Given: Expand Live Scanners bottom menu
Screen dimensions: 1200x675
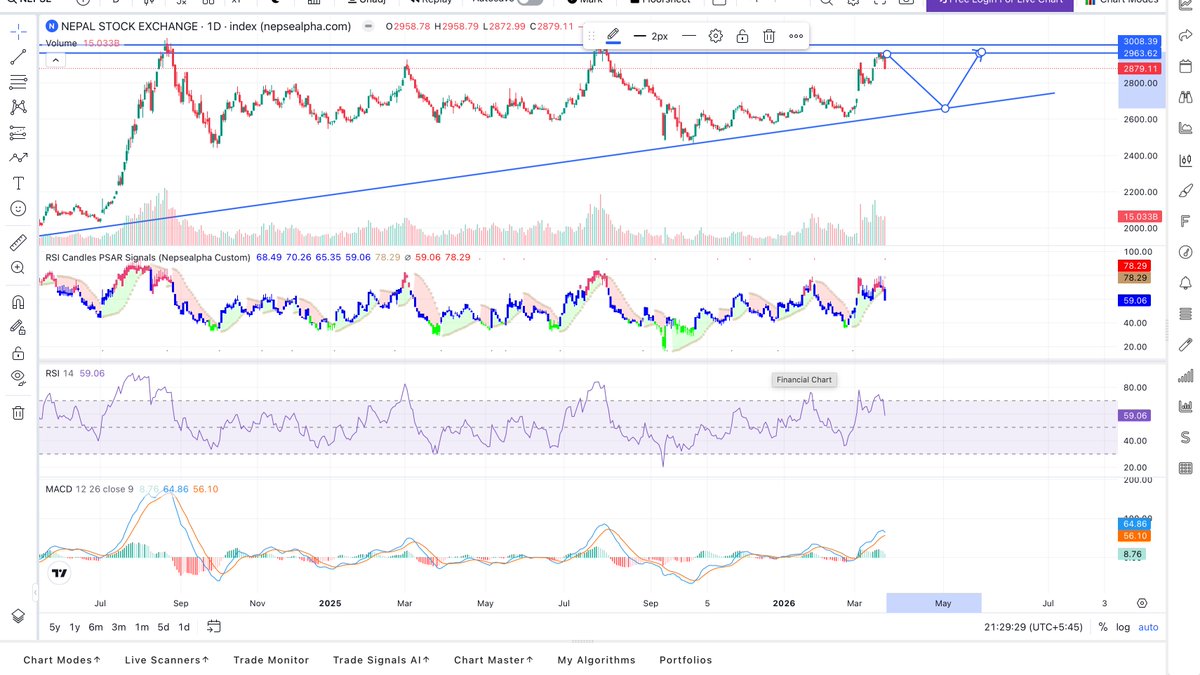Looking at the screenshot, I should tap(167, 660).
